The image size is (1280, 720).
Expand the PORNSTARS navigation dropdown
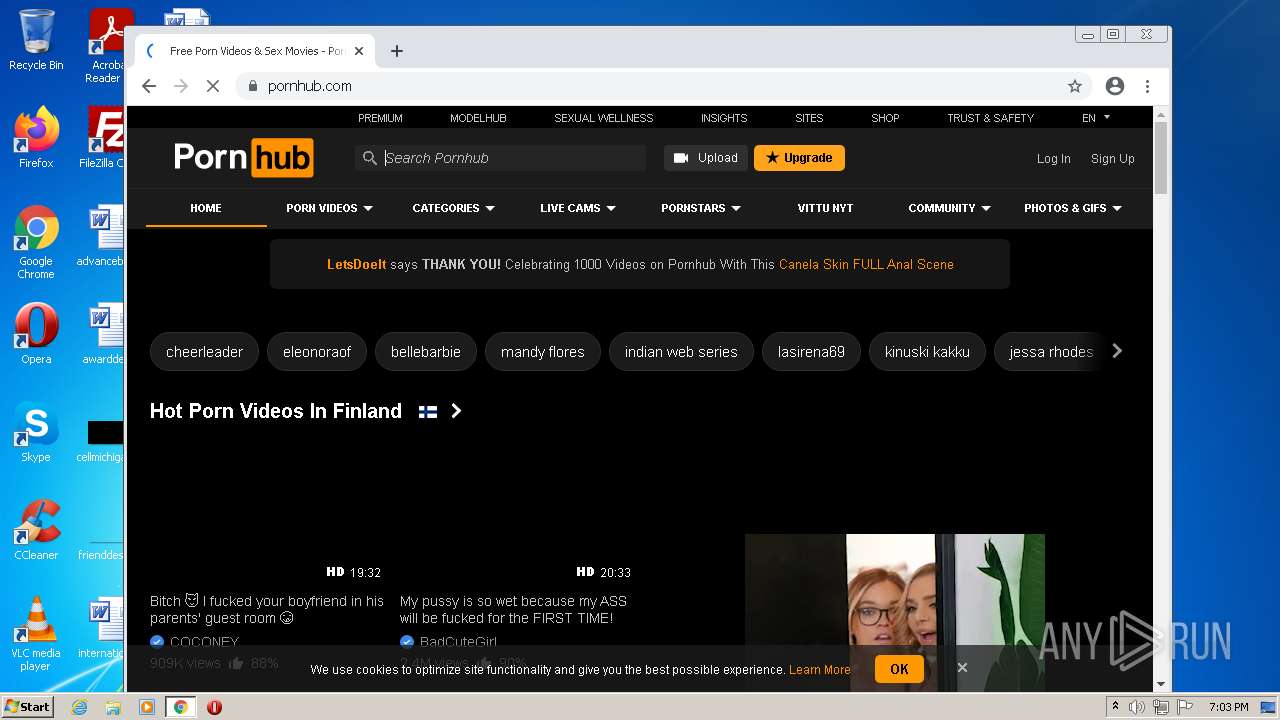701,208
